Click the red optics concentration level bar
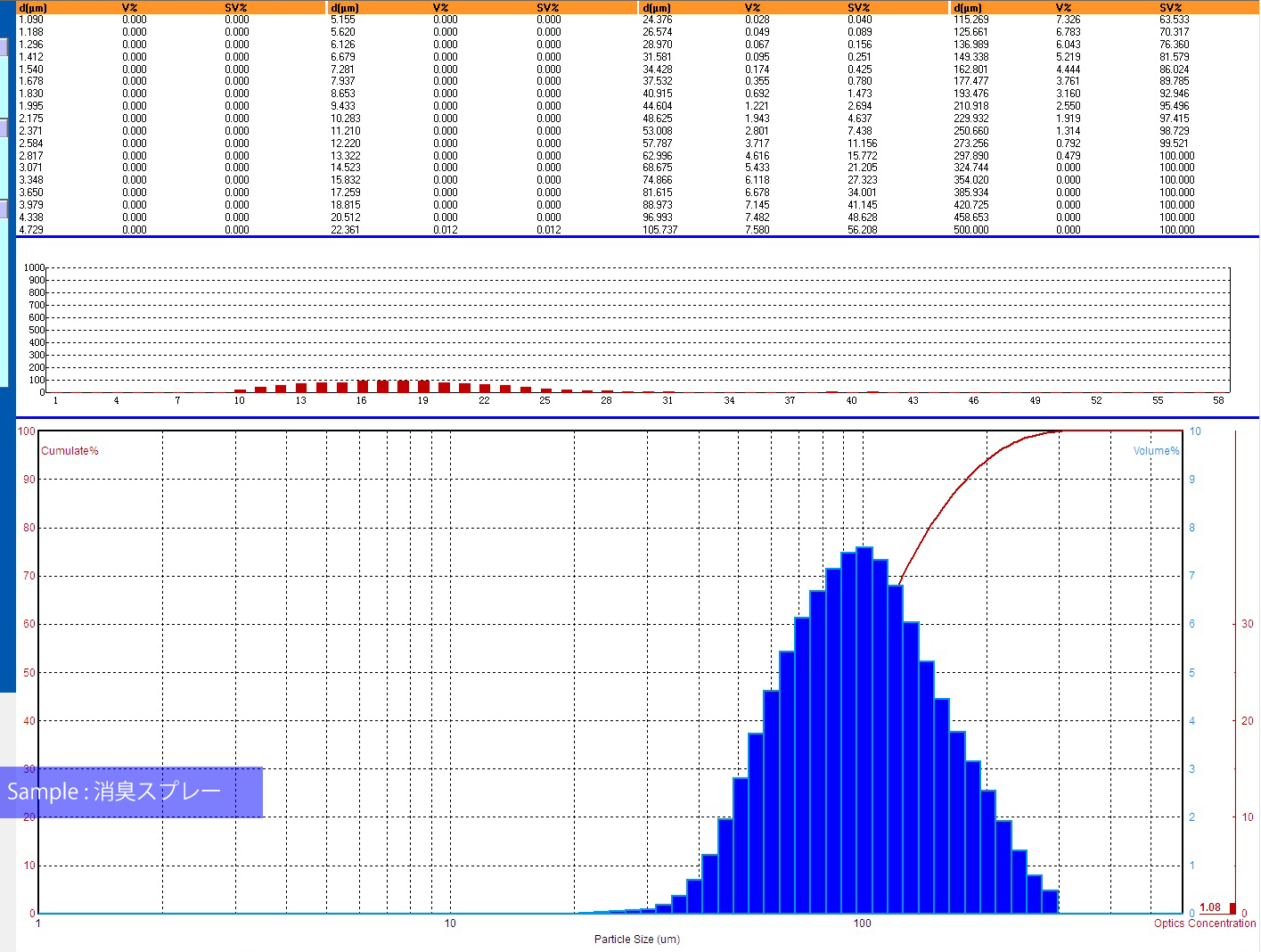Image resolution: width=1261 pixels, height=952 pixels. pyautogui.click(x=1232, y=908)
